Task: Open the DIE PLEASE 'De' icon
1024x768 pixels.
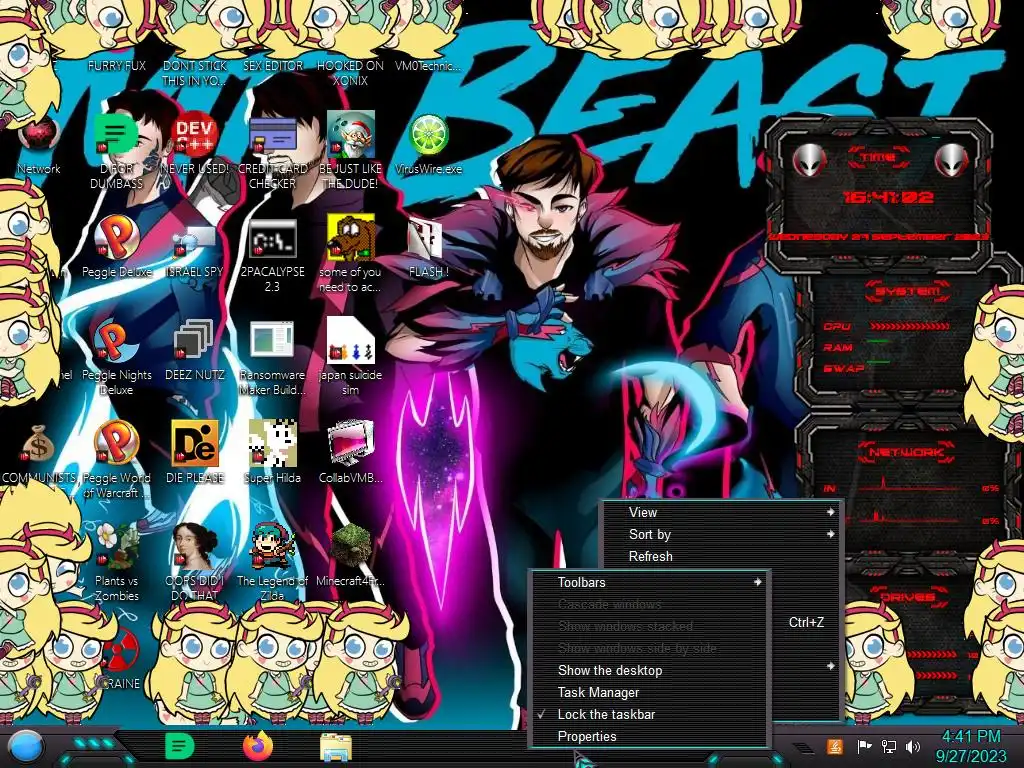Action: coord(195,444)
